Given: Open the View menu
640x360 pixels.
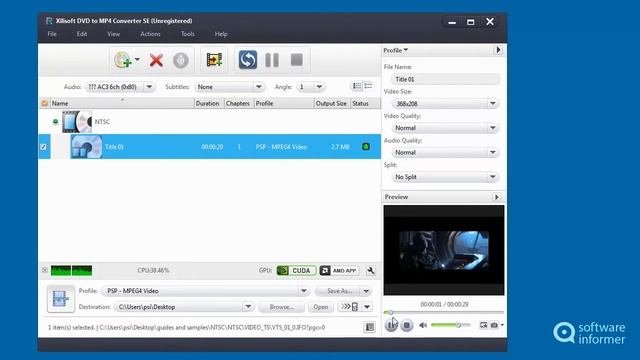Looking at the screenshot, I should 113,34.
